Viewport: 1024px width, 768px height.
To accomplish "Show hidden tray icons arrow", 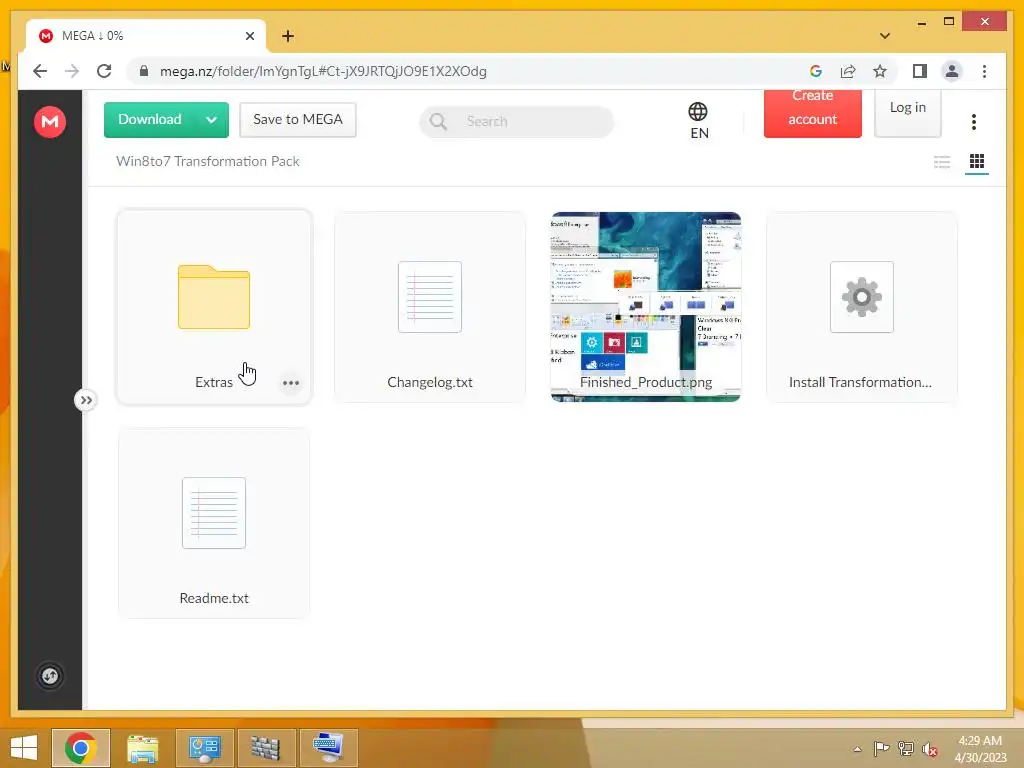I will 857,749.
